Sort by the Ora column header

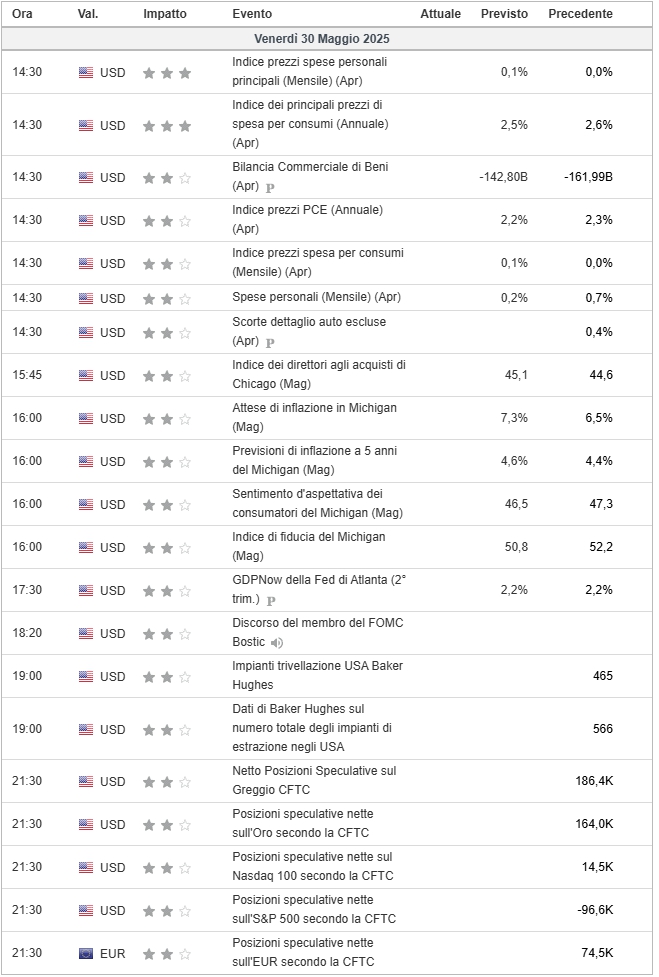[22, 14]
